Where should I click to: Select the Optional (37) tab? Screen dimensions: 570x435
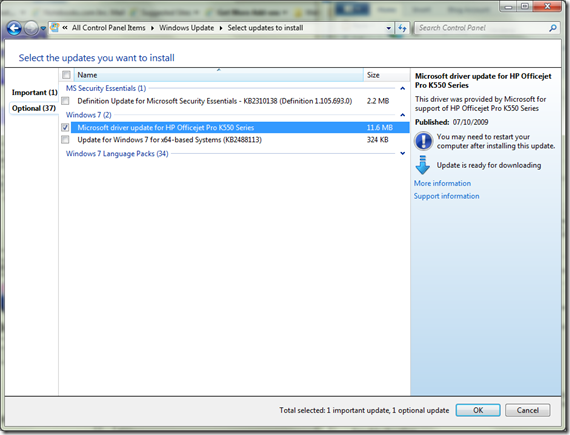tap(34, 108)
